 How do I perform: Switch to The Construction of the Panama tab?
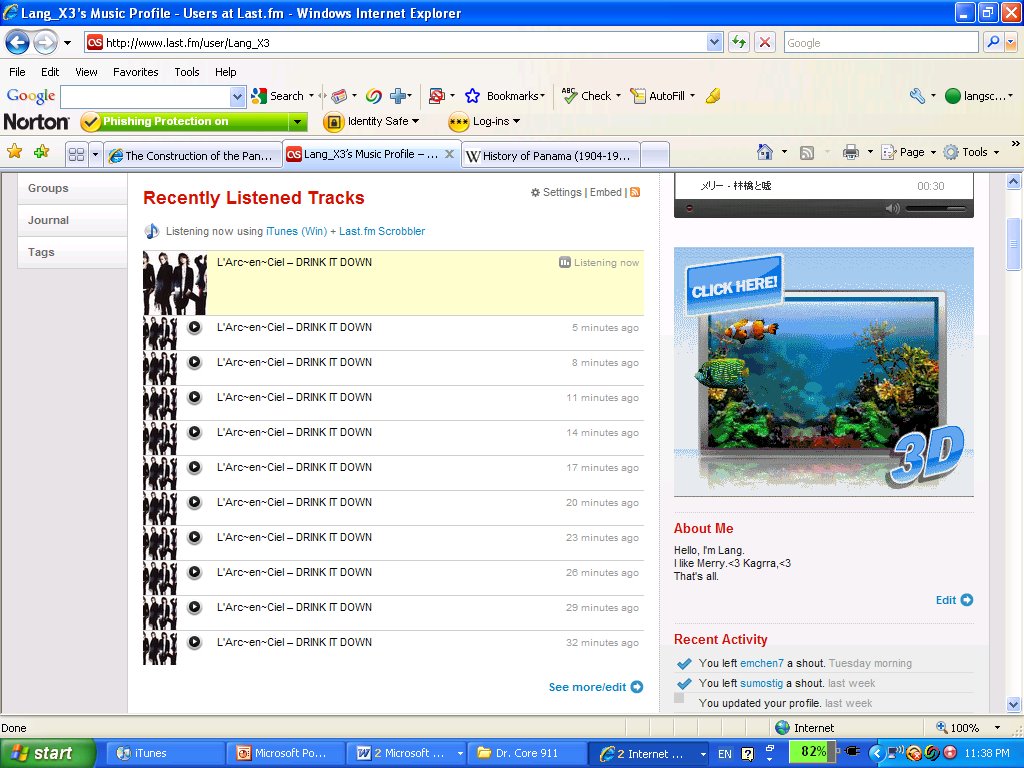[192, 155]
